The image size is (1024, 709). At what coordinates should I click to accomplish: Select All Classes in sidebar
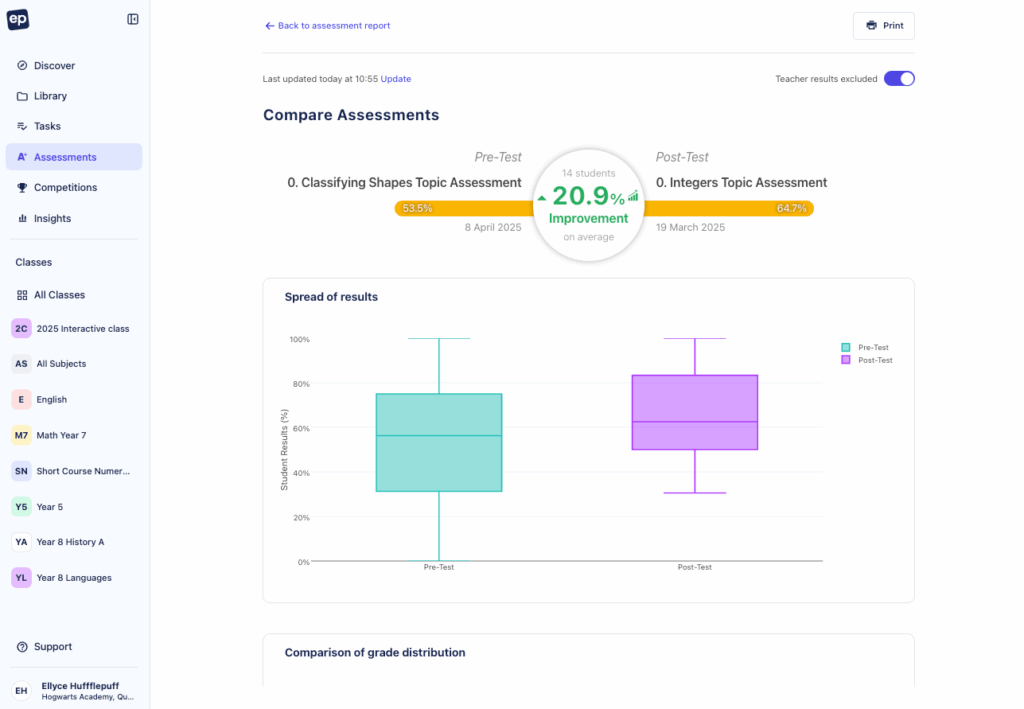[59, 295]
